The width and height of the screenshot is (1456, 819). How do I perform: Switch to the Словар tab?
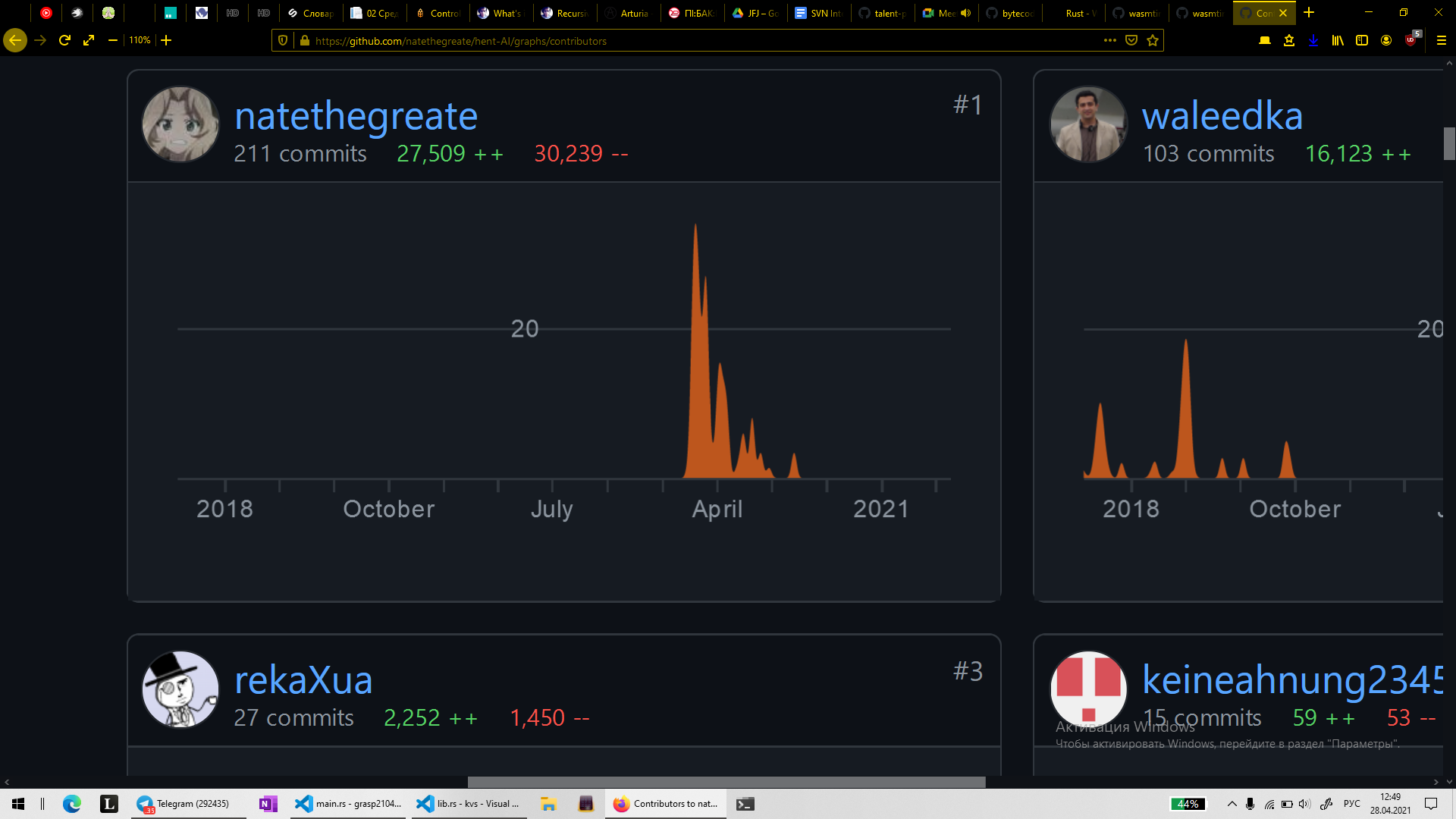coord(310,13)
